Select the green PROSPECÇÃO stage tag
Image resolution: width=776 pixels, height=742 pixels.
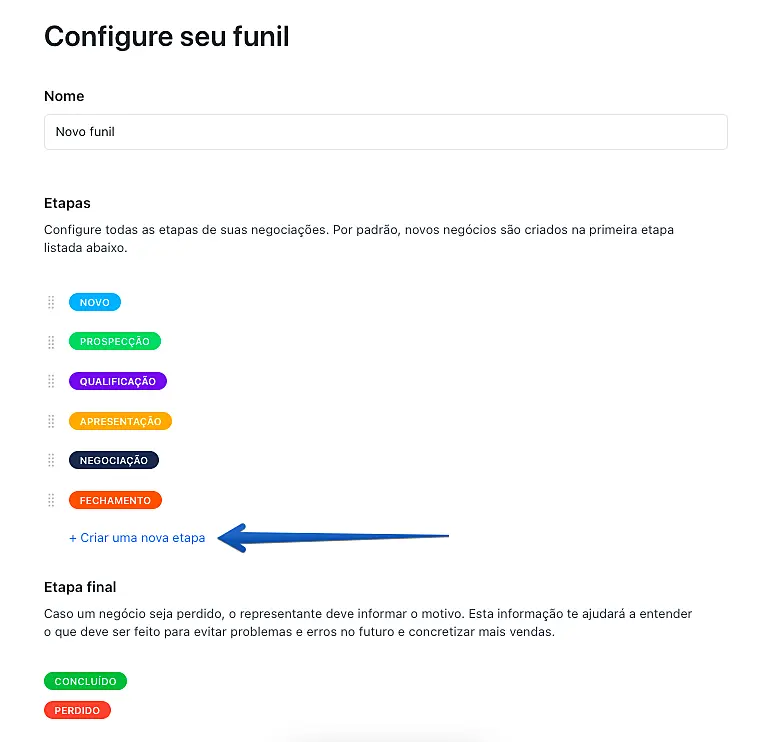(115, 341)
